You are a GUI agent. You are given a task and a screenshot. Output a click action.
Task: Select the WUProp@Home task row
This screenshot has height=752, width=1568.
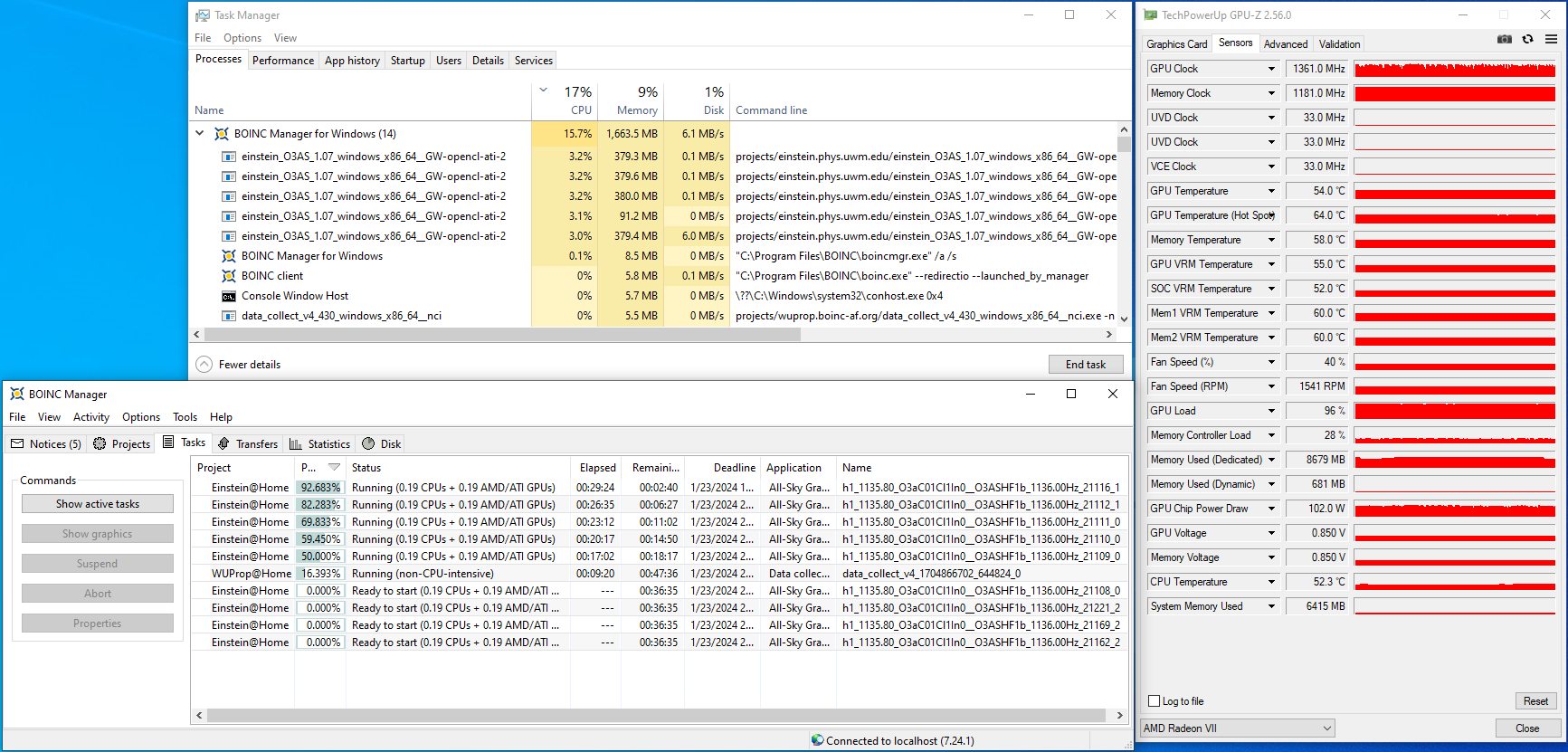point(660,573)
